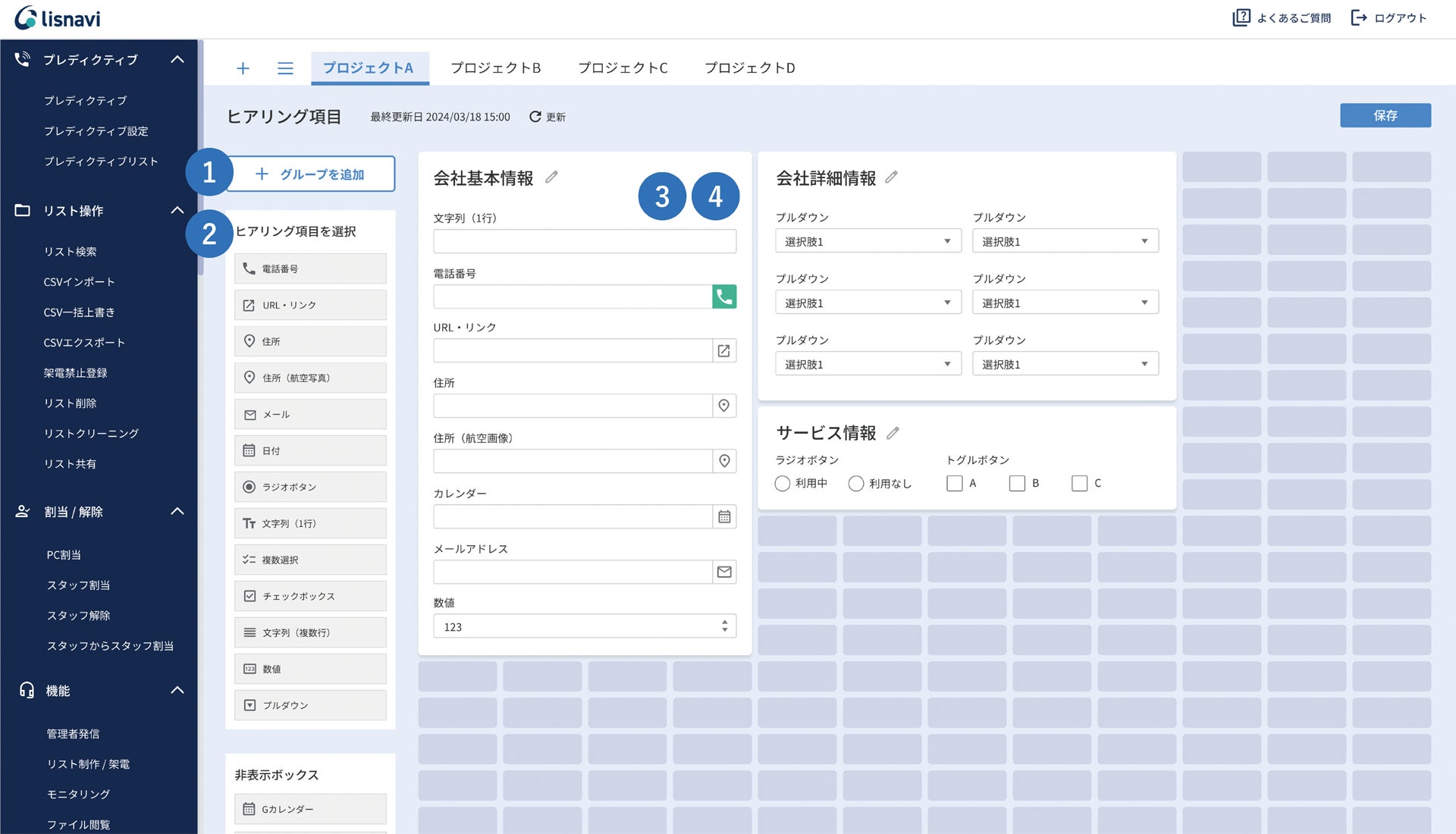Check the checkbox labeled B
Screen dimensions: 1456x834
coord(1017,483)
